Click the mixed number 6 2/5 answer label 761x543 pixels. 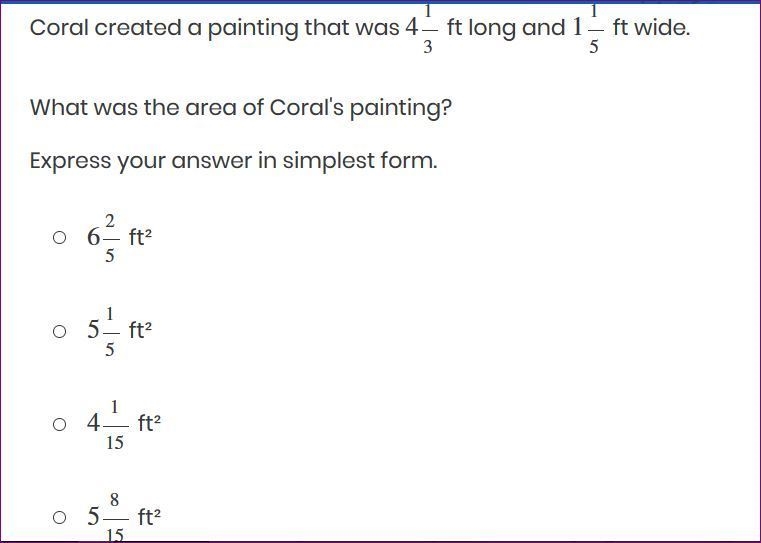tap(103, 238)
